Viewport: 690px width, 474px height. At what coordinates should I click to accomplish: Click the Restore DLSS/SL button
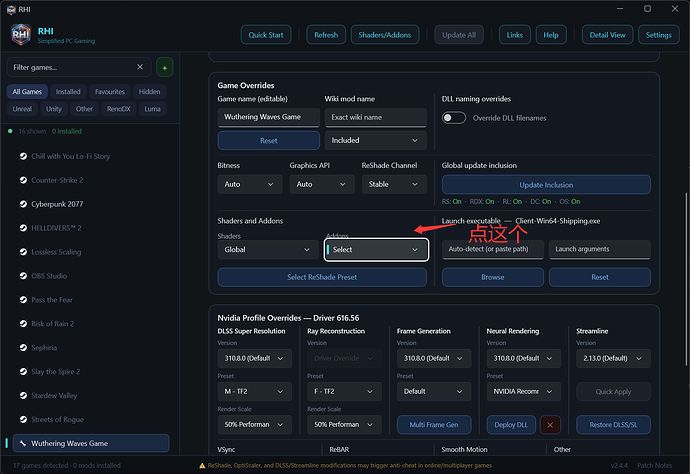tap(613, 425)
